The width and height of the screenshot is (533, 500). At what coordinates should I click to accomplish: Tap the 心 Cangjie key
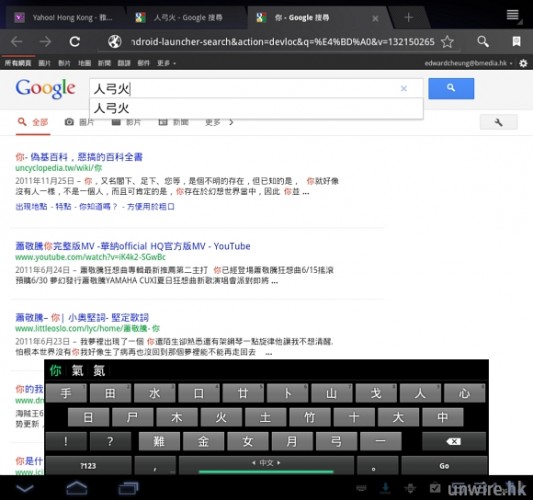click(x=464, y=393)
